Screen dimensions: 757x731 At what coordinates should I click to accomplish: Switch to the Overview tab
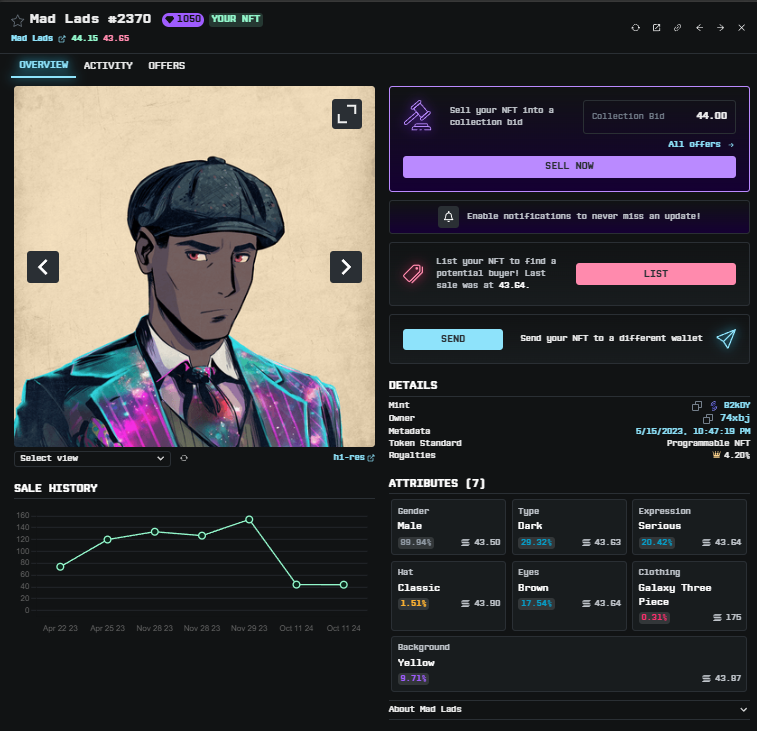coord(43,65)
